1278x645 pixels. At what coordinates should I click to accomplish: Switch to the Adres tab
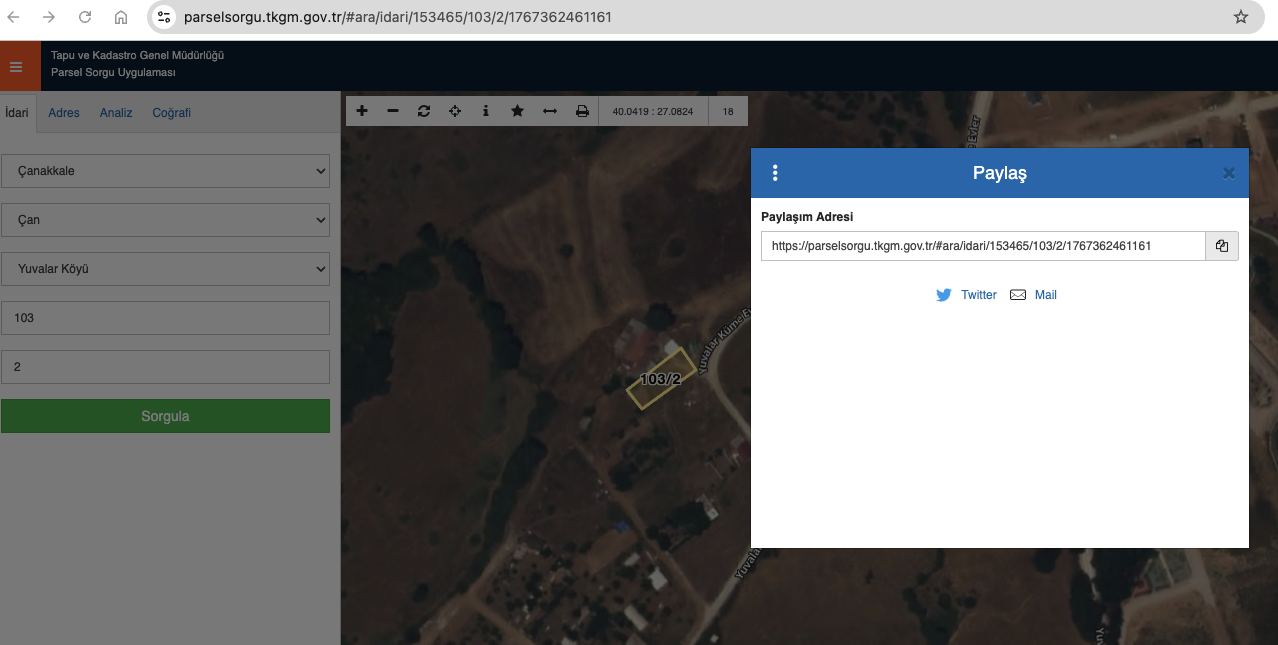tap(64, 113)
